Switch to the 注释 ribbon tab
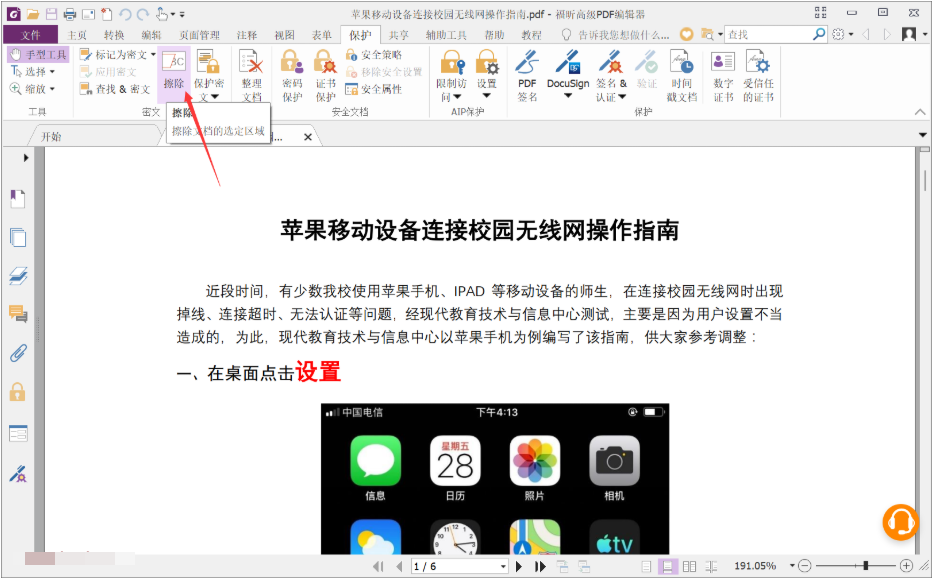This screenshot has width=932, height=579. click(247, 35)
